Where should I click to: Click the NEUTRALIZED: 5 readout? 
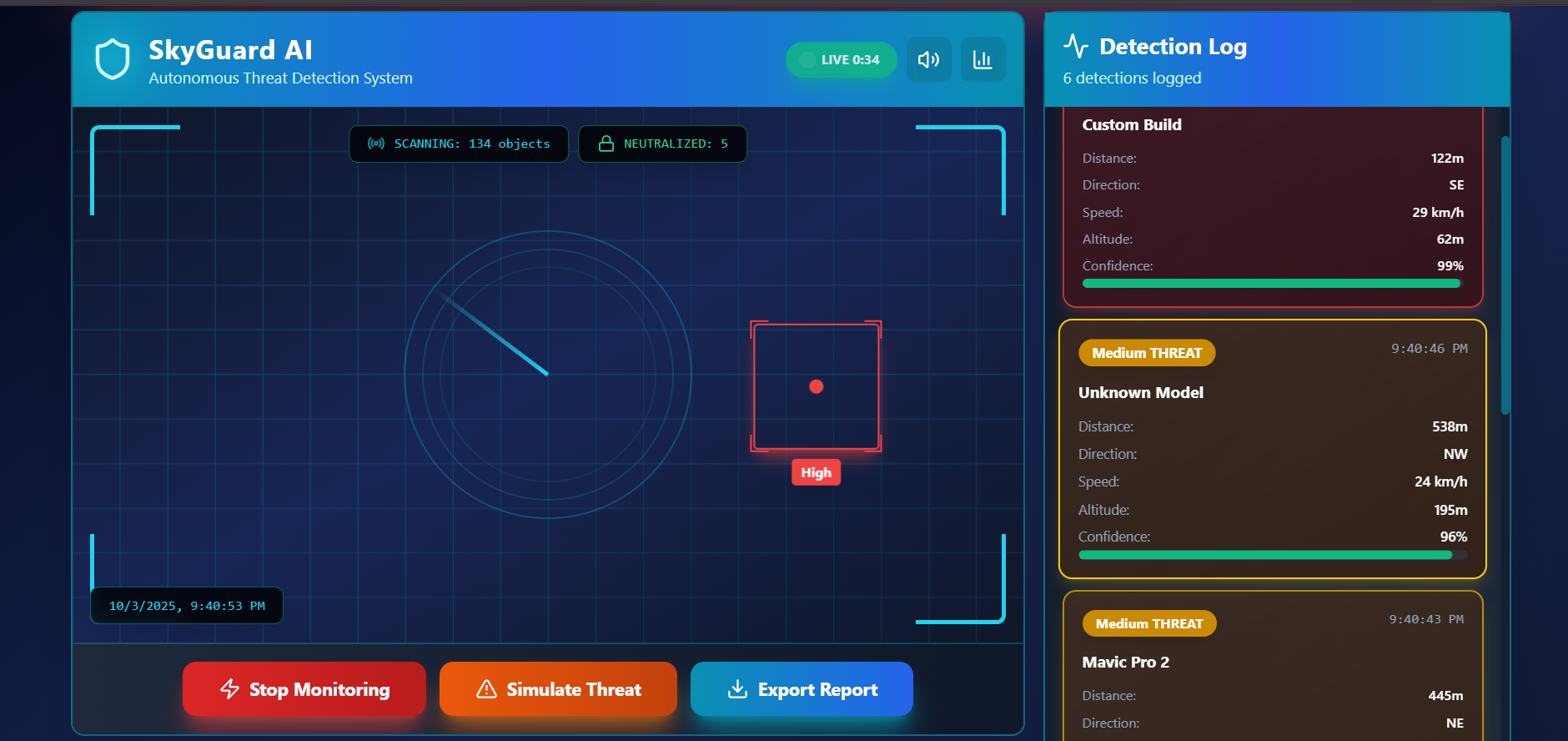click(x=662, y=144)
